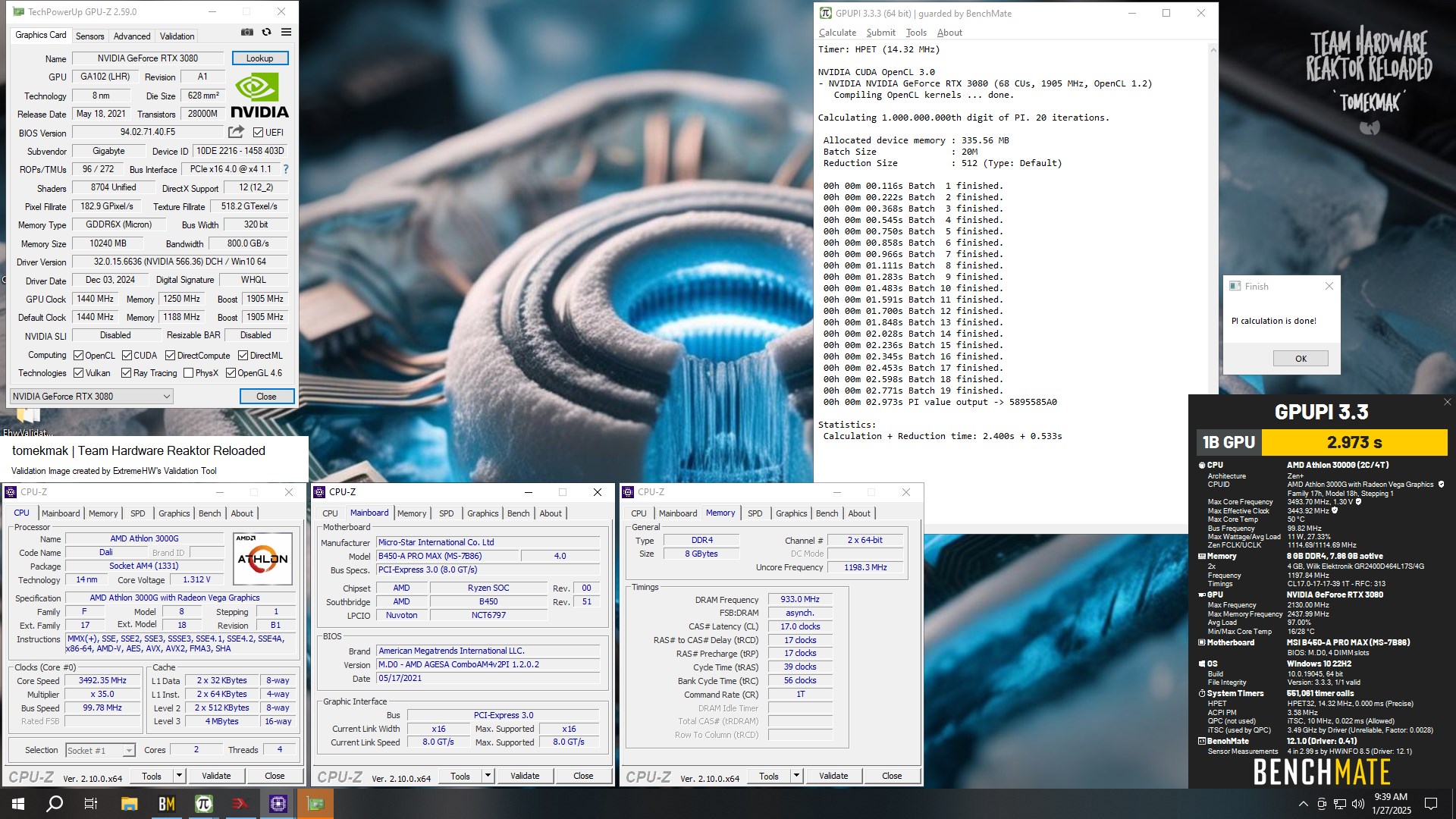Click Lookup button in GPU-Z
1456x819 pixels.
259,58
